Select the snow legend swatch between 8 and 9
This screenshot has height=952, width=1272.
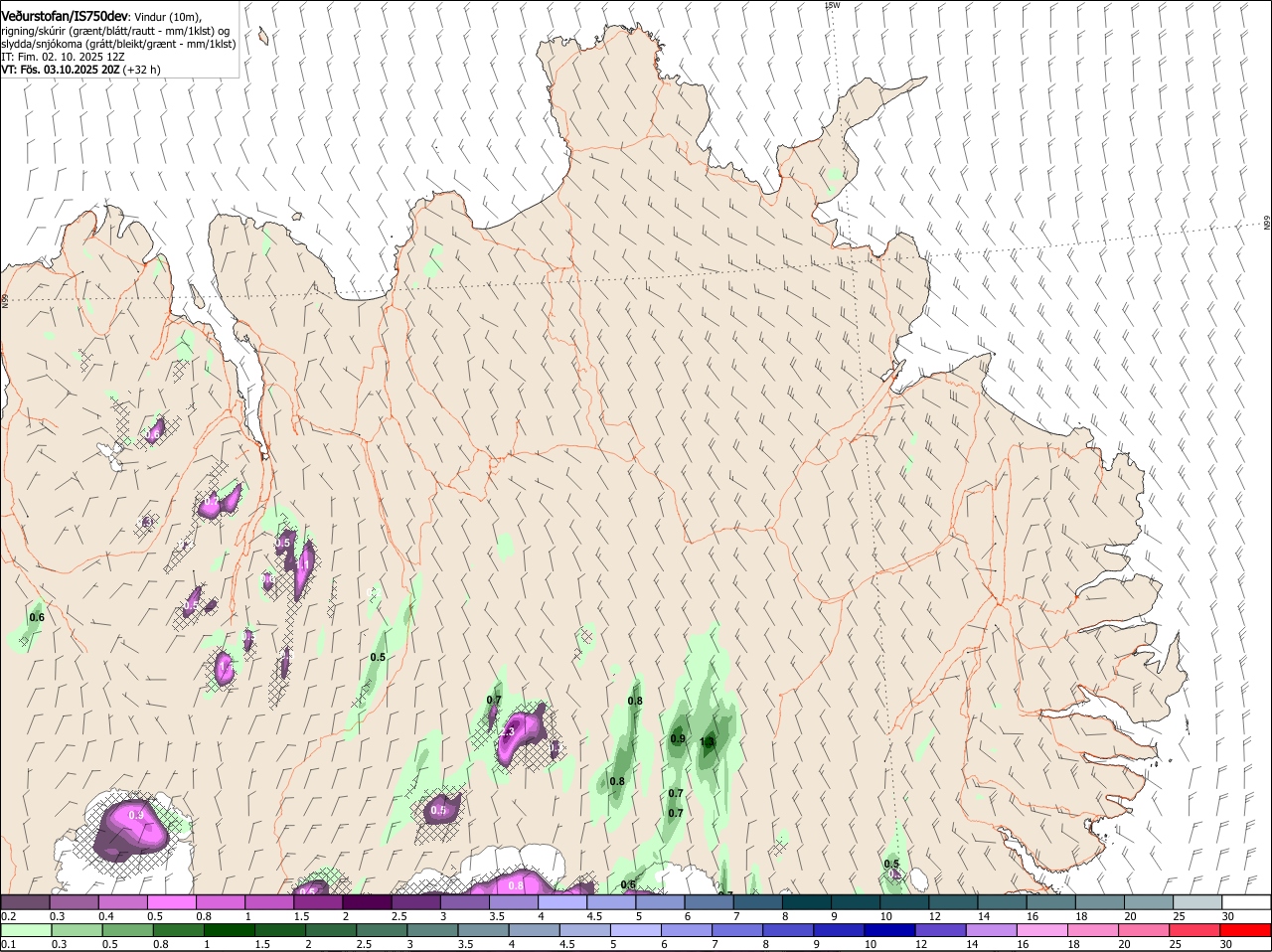[x=808, y=902]
